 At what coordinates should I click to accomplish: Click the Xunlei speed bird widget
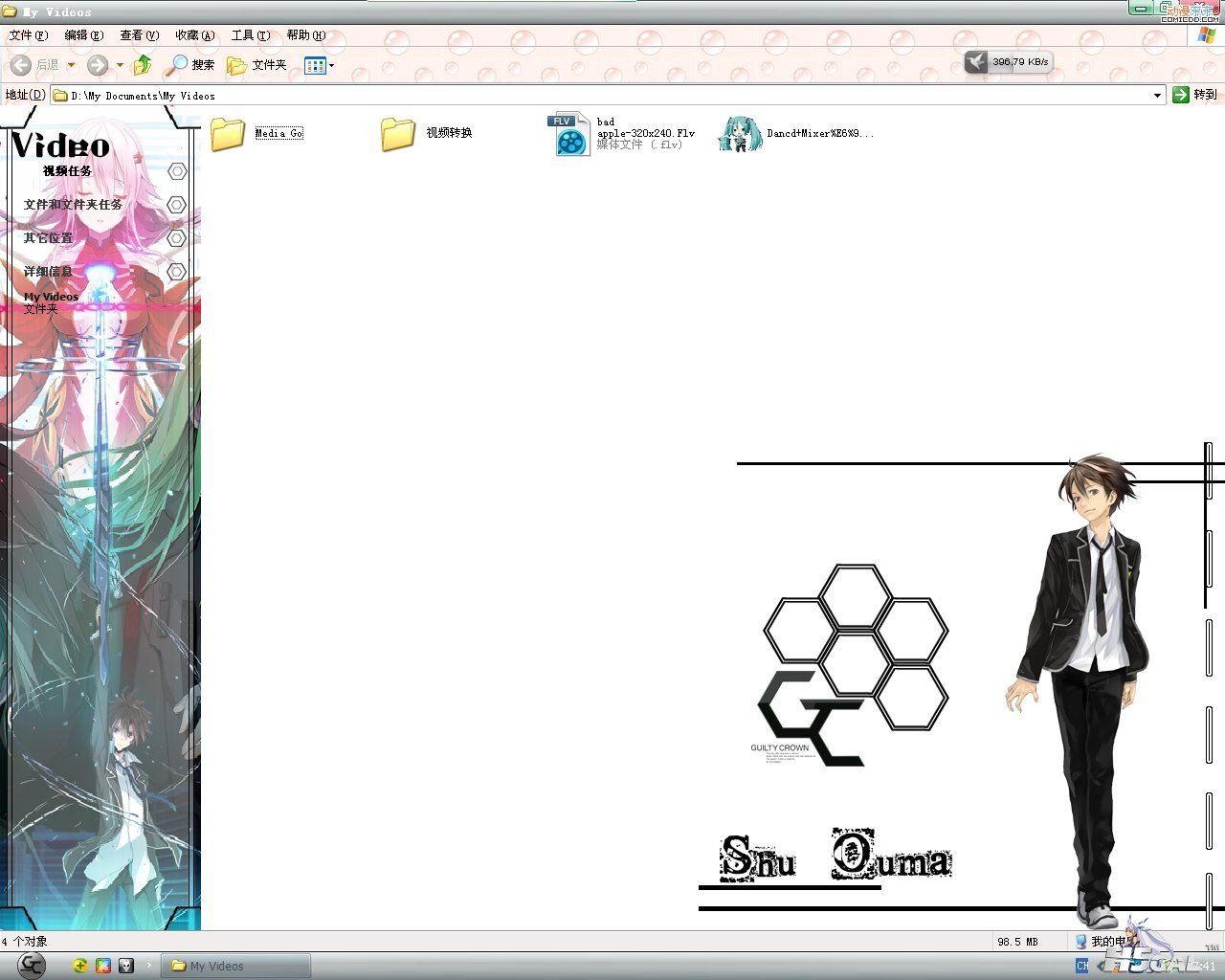(975, 61)
